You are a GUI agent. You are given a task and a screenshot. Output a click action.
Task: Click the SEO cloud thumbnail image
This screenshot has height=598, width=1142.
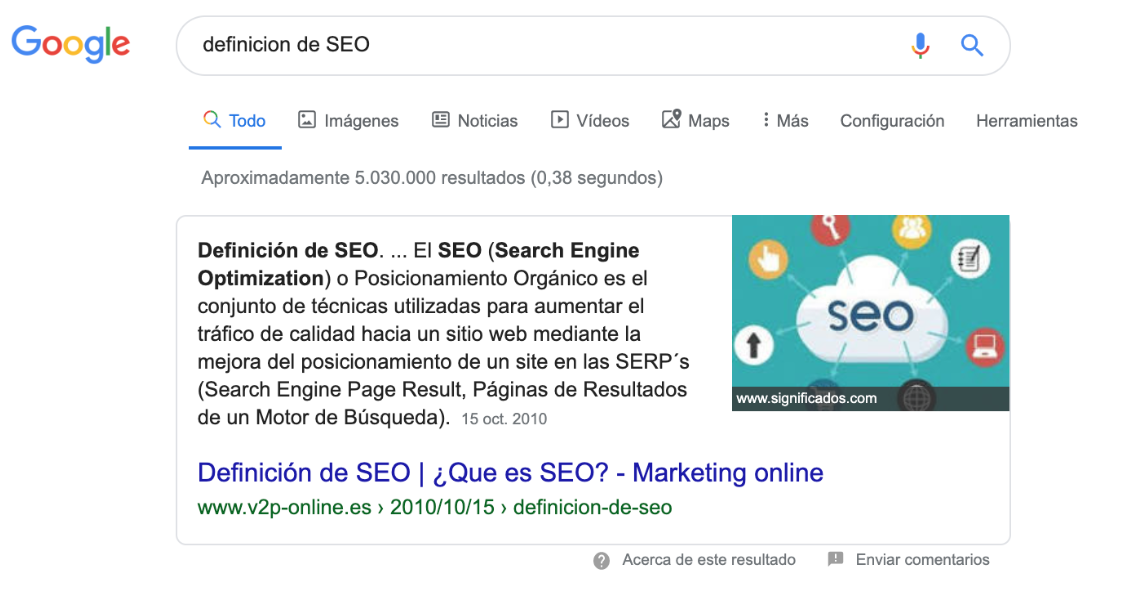coord(870,312)
